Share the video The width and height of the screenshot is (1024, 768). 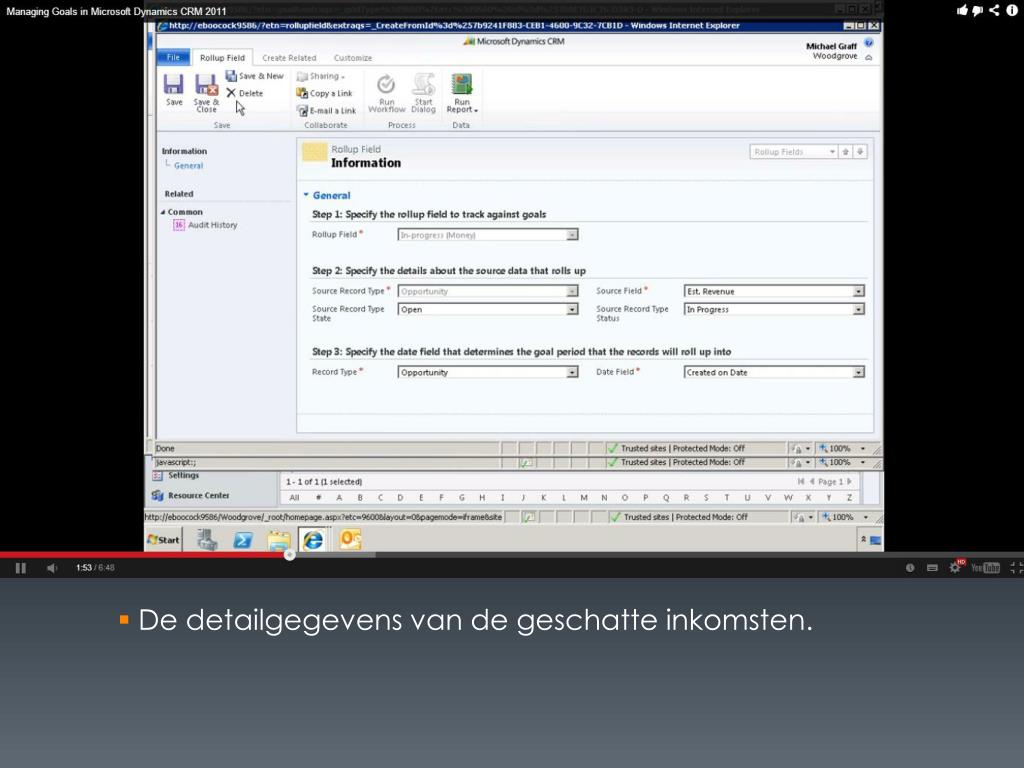[994, 10]
